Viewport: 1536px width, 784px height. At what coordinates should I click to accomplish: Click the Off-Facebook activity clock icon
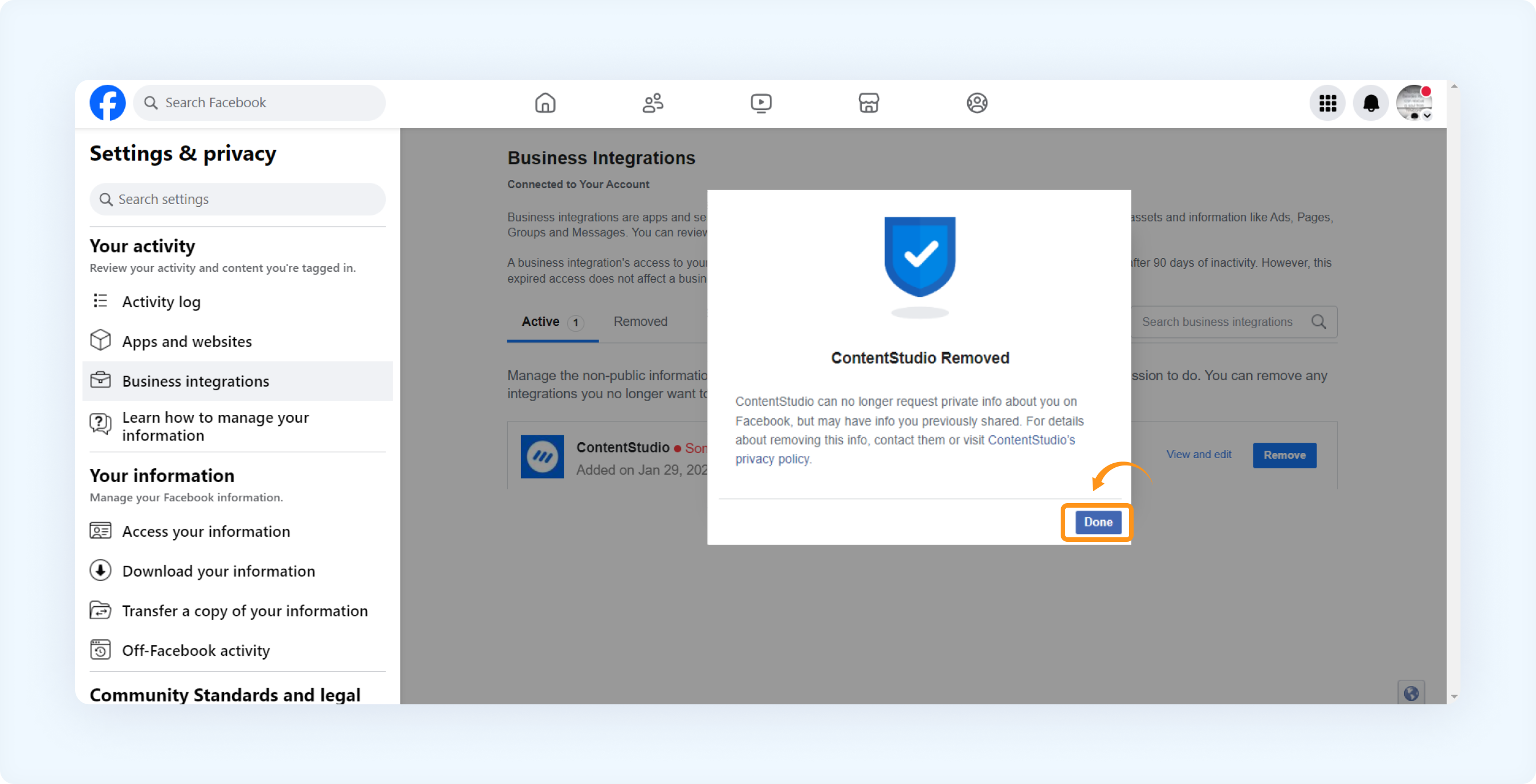pyautogui.click(x=100, y=650)
